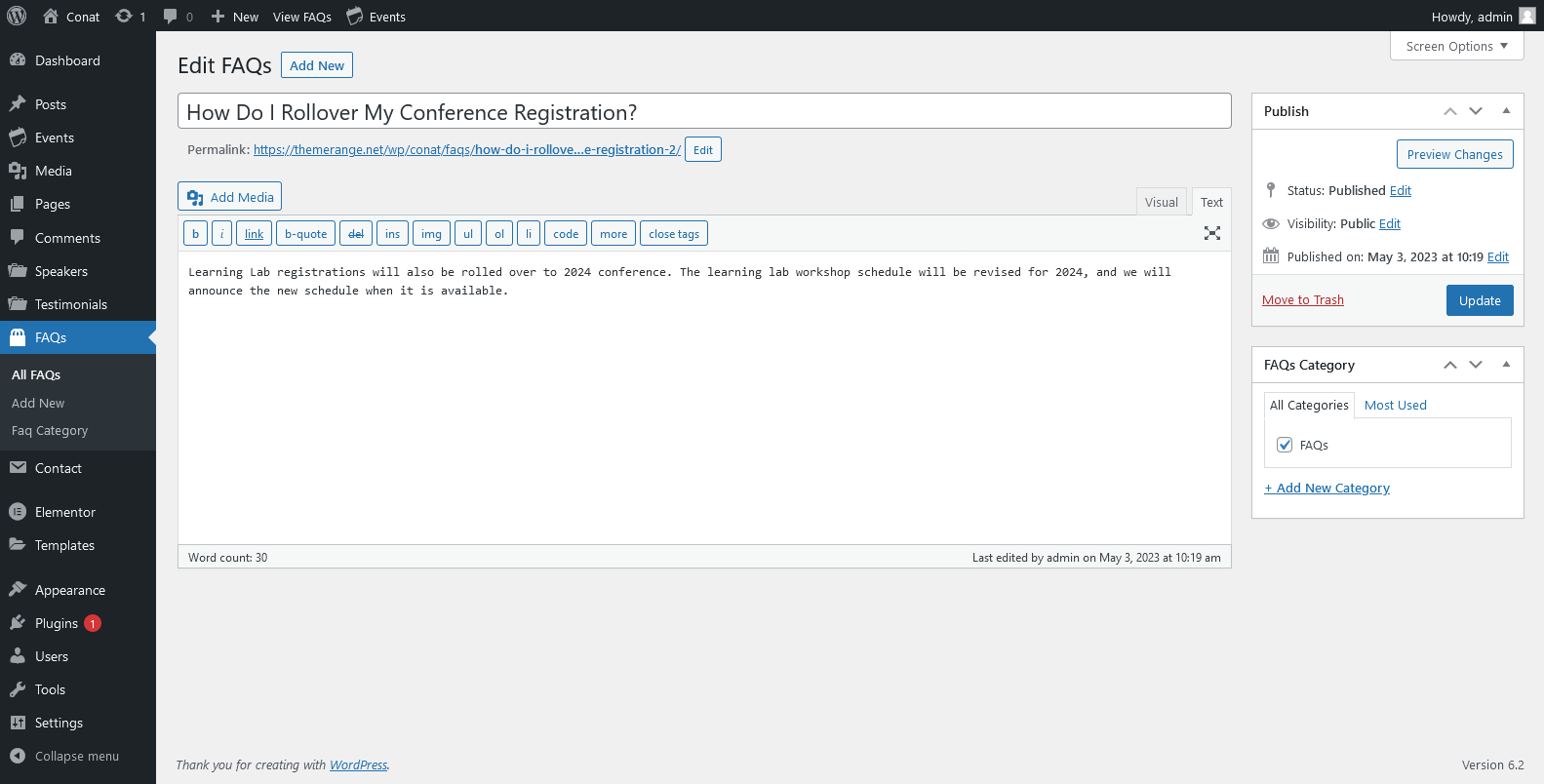Toggle distraction-free fullscreen editor icon
Image resolution: width=1544 pixels, height=784 pixels.
[x=1211, y=233]
